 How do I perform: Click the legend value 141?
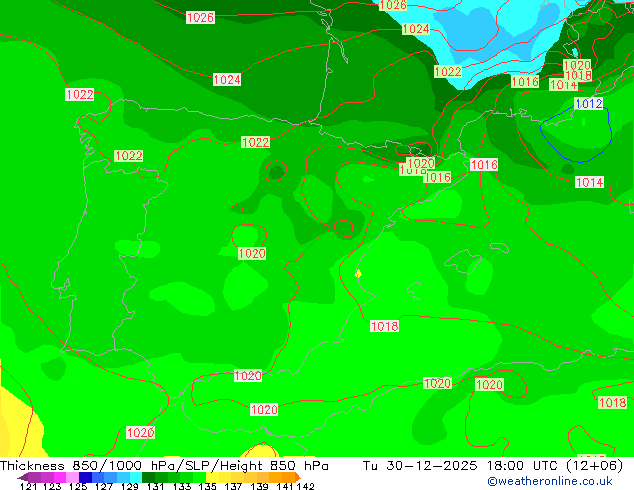285,486
